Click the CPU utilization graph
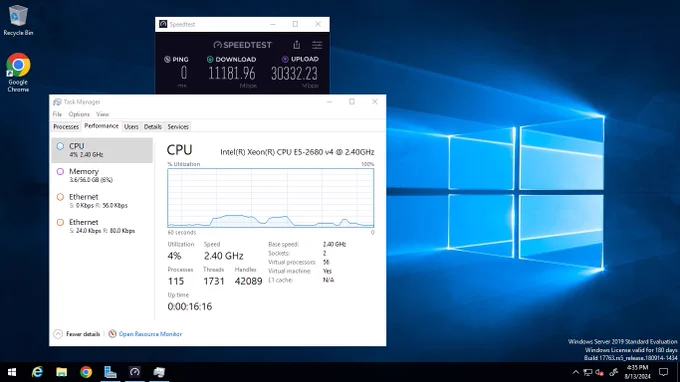This screenshot has width=680, height=382. point(271,198)
